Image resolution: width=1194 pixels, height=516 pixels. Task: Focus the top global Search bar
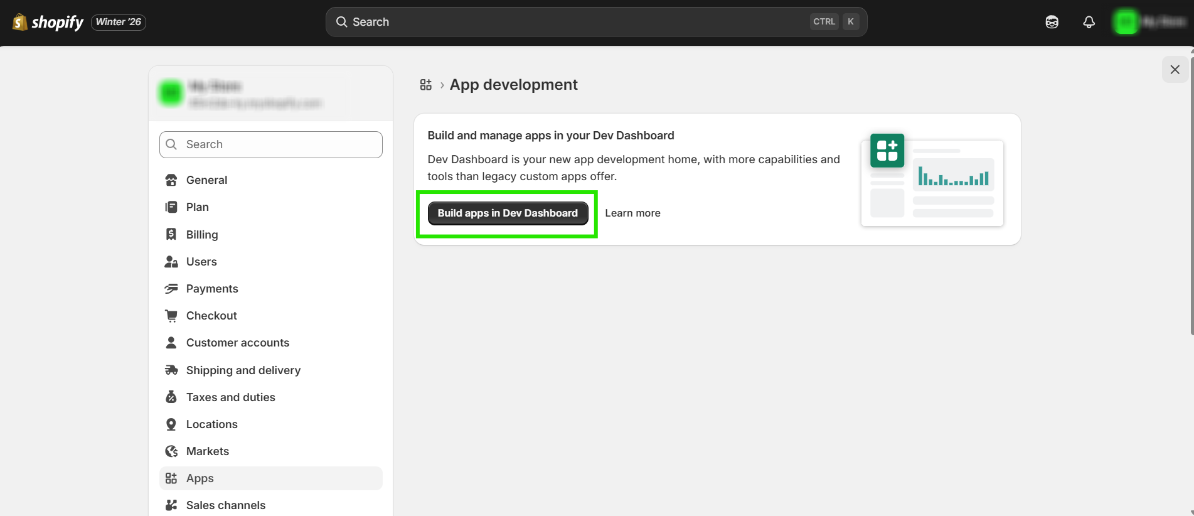(596, 22)
